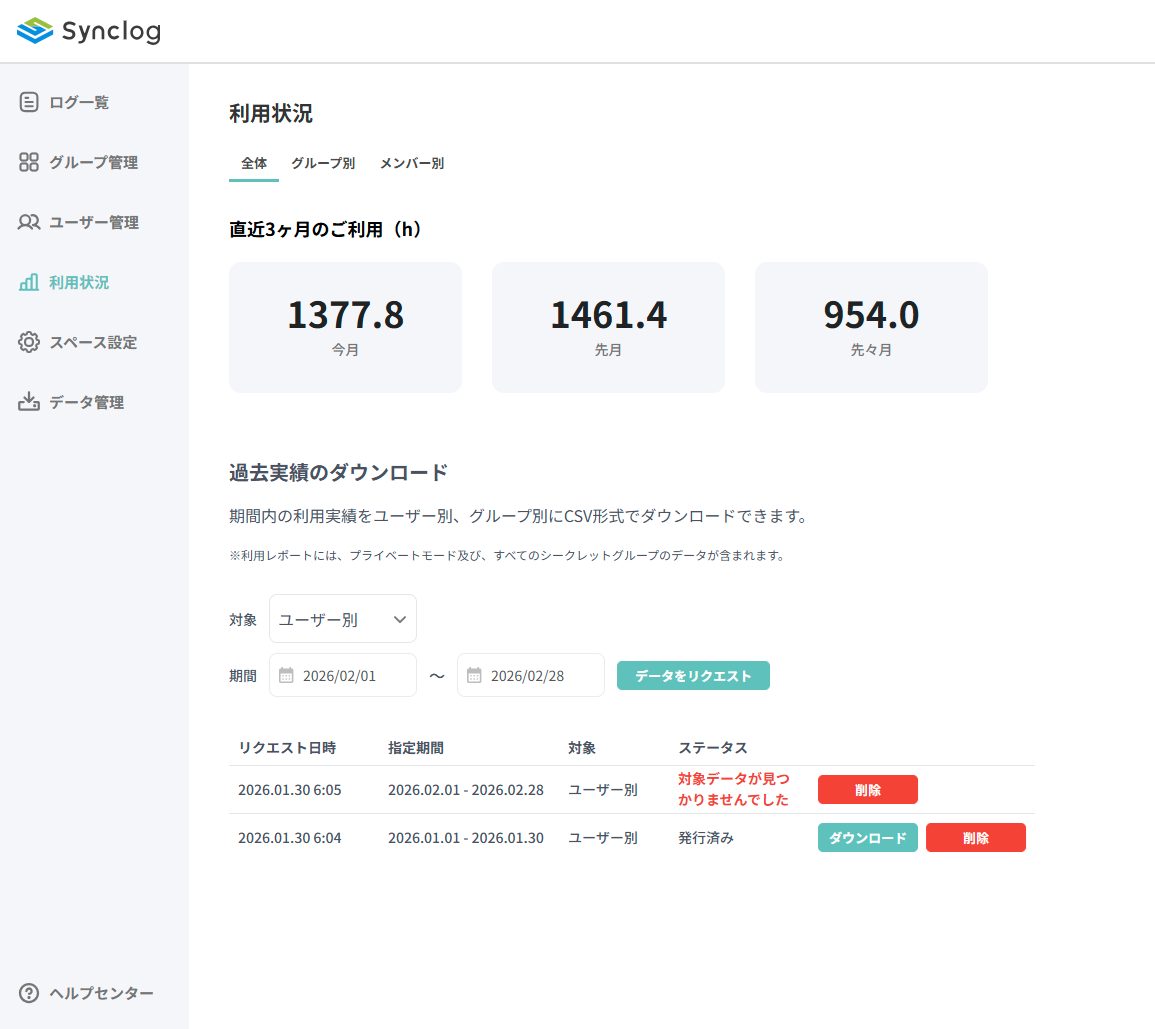Click the Synclog logo
Screen dimensions: 1155x1029
[88, 31]
